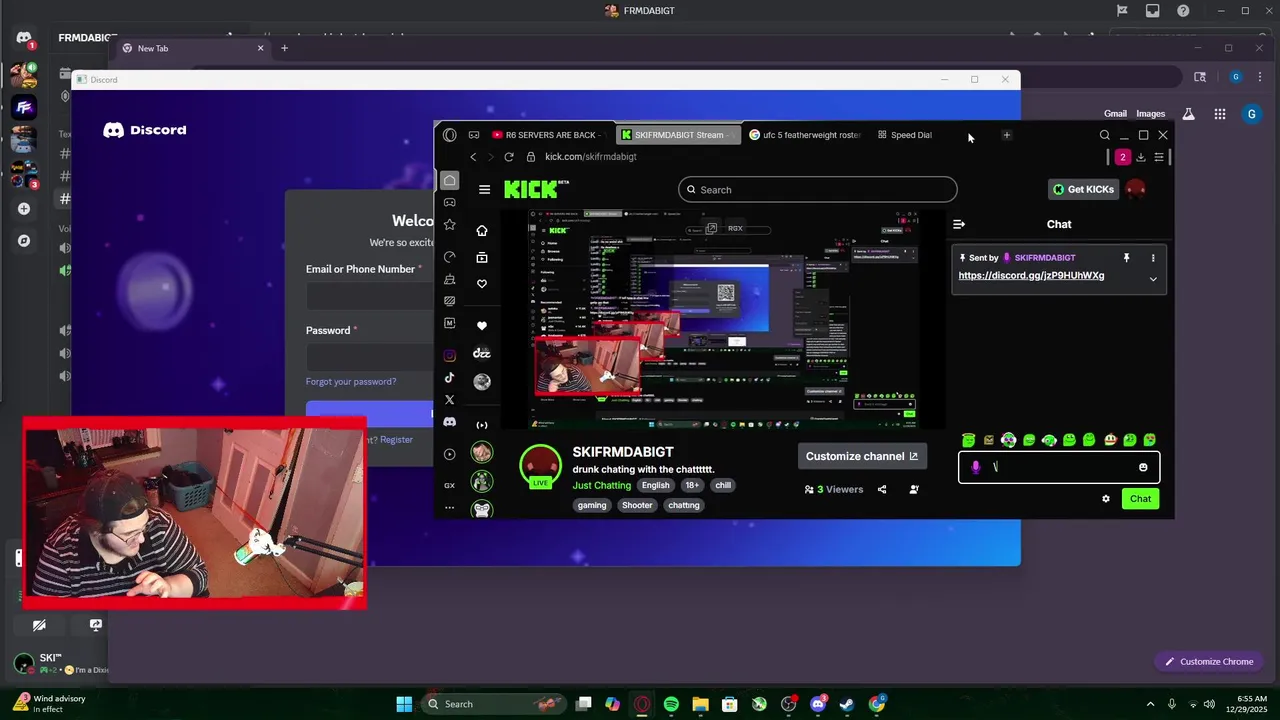Open Opera easy setup sliders icon
The width and height of the screenshot is (1280, 720).
pyautogui.click(x=1159, y=157)
